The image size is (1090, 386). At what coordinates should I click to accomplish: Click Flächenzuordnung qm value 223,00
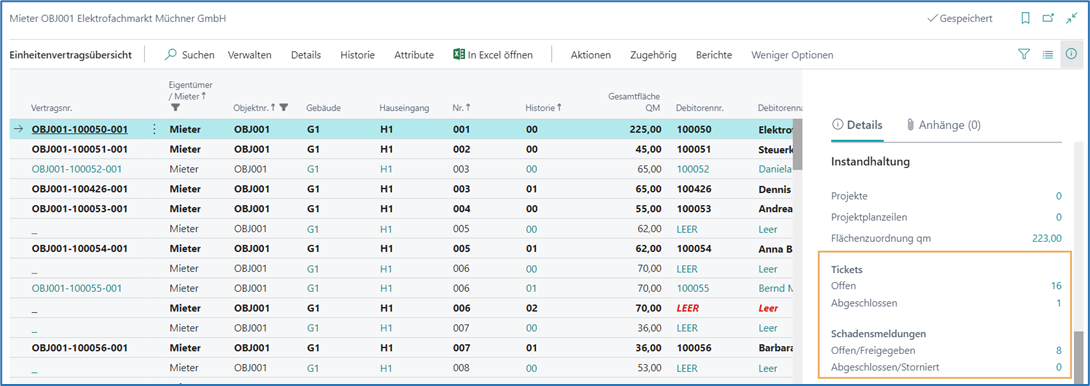coord(1046,238)
